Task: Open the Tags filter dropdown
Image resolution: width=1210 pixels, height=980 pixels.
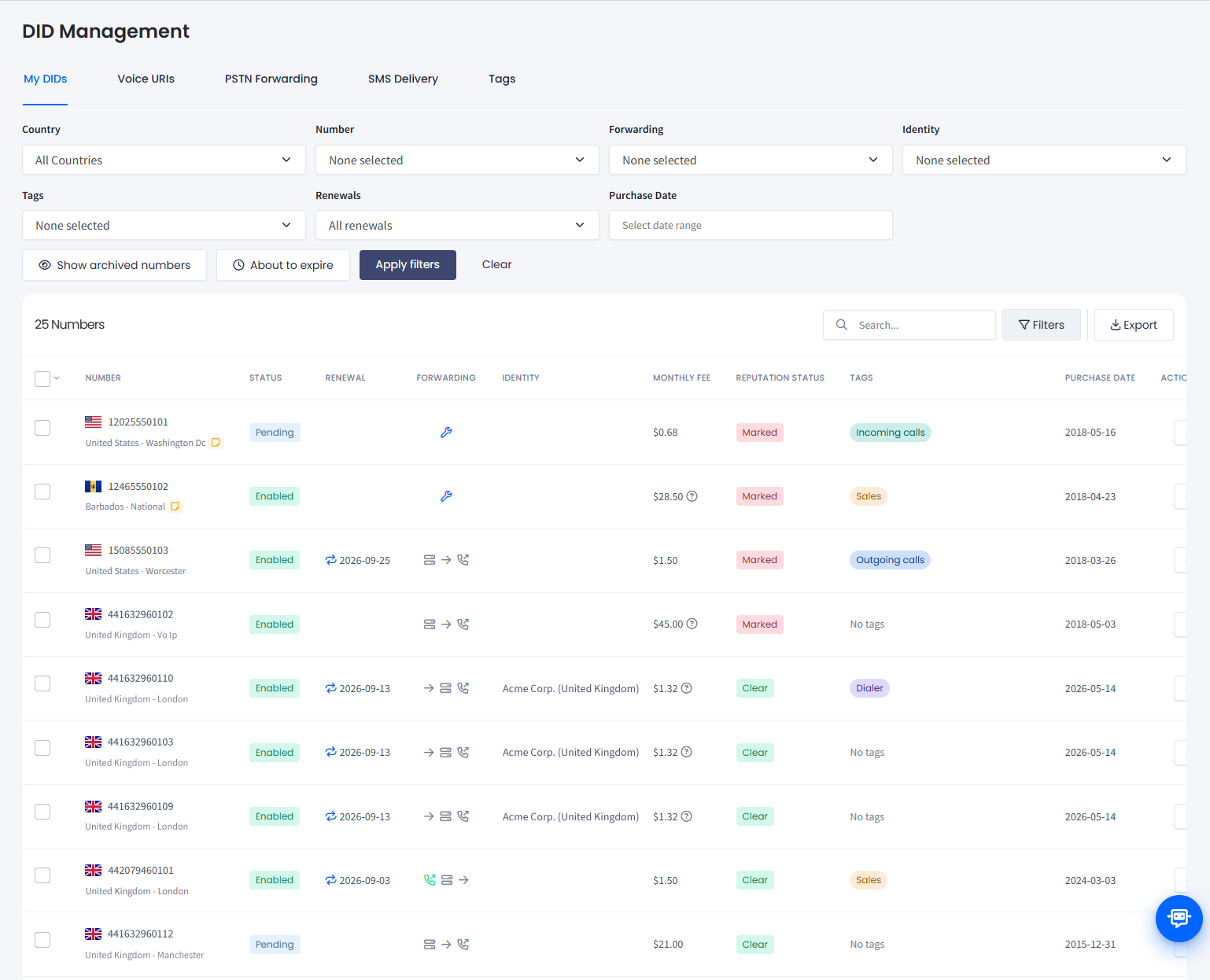Action: tap(164, 225)
